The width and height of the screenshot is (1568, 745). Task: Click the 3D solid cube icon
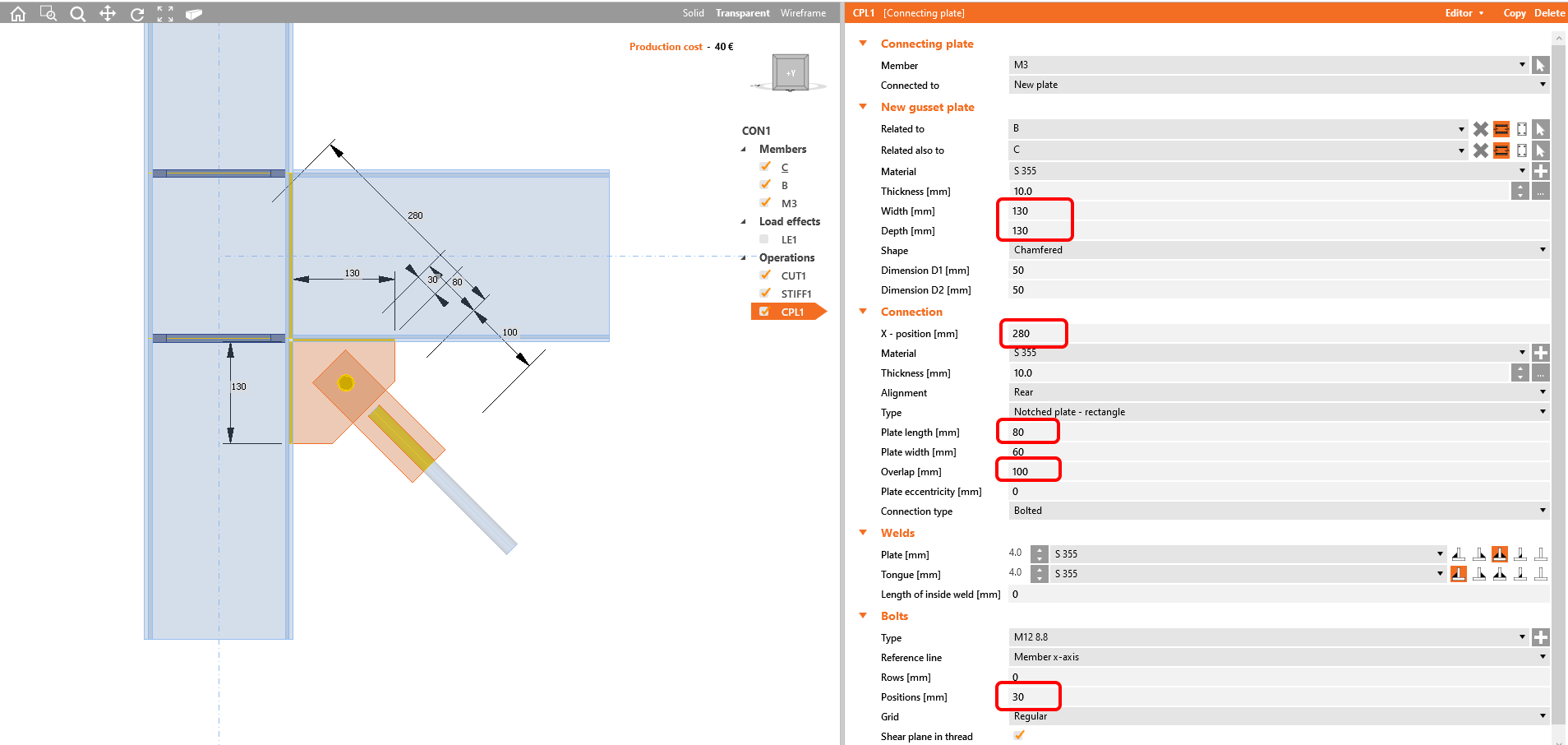point(194,13)
